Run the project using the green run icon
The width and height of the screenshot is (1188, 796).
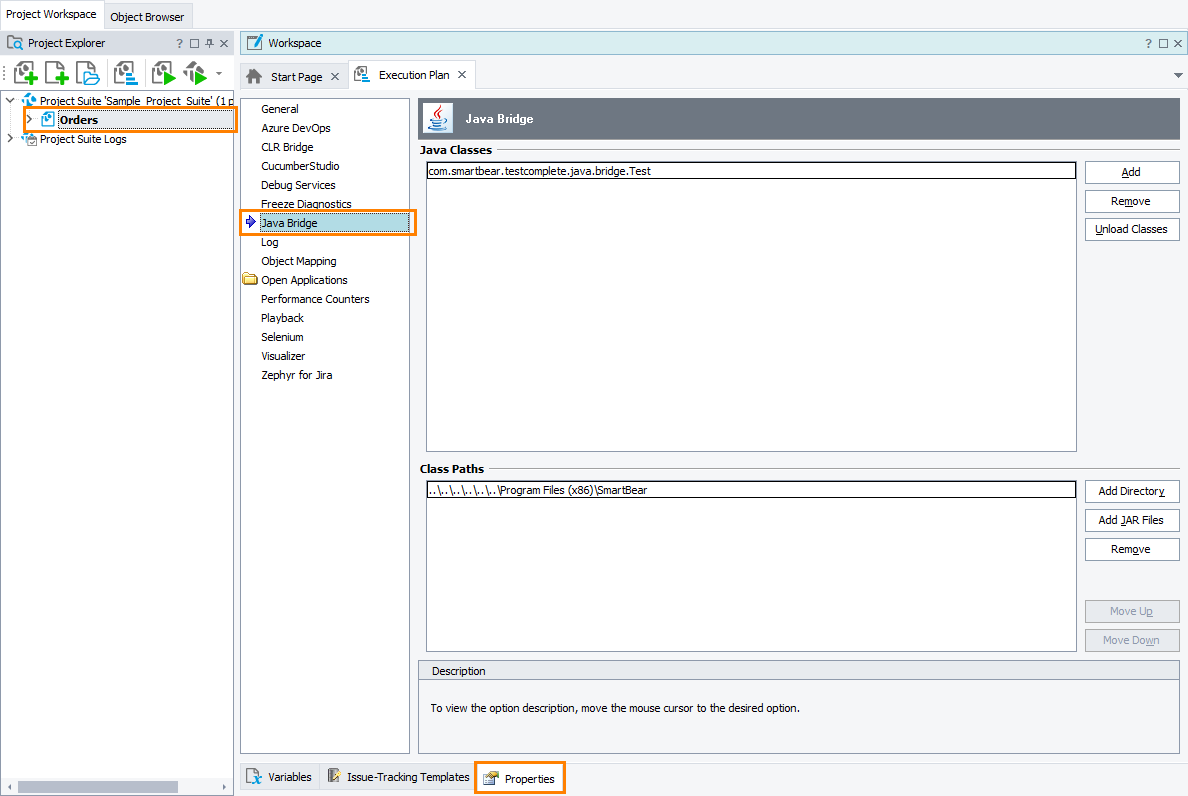point(162,72)
